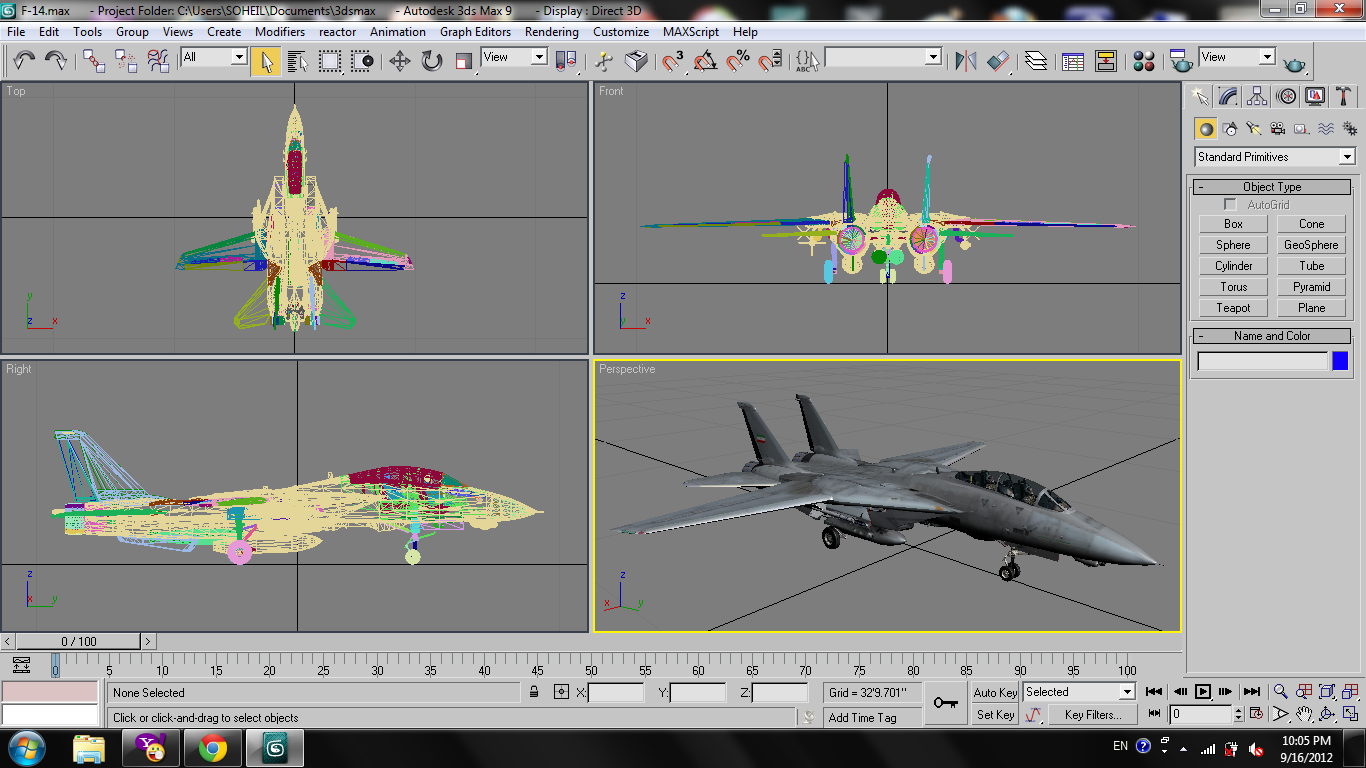
Task: Open the render type View dropdown
Action: pos(1238,57)
